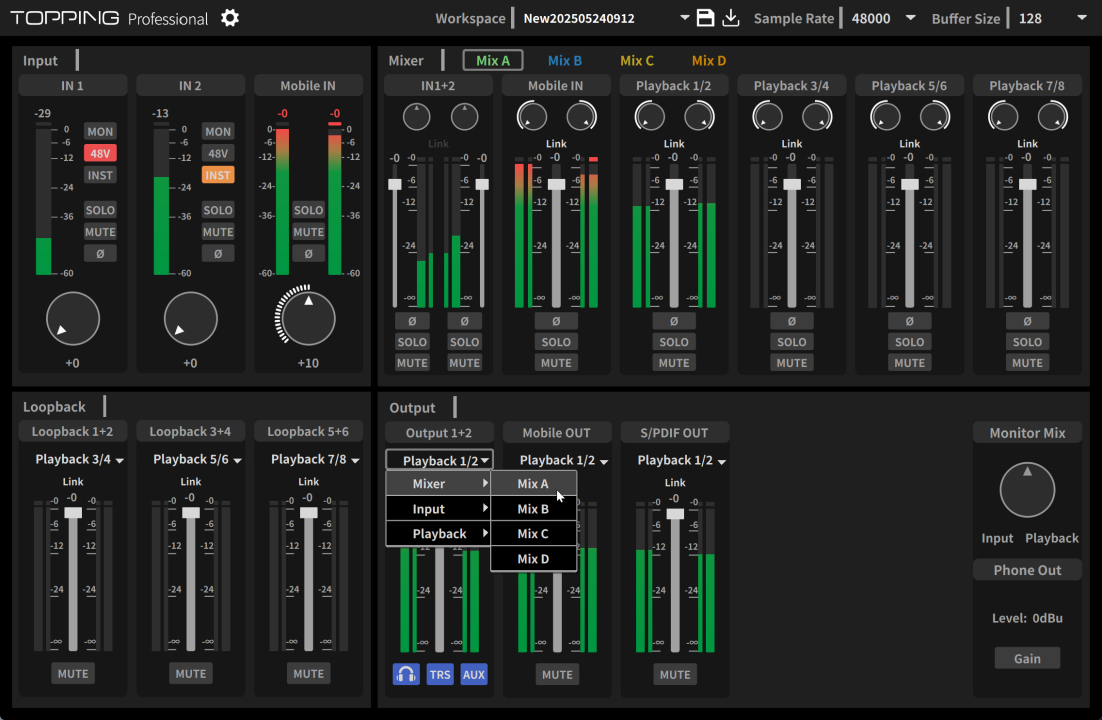Viewport: 1102px width, 720px height.
Task: Invert phase on mixer Playback 3/4 channel
Action: click(792, 321)
